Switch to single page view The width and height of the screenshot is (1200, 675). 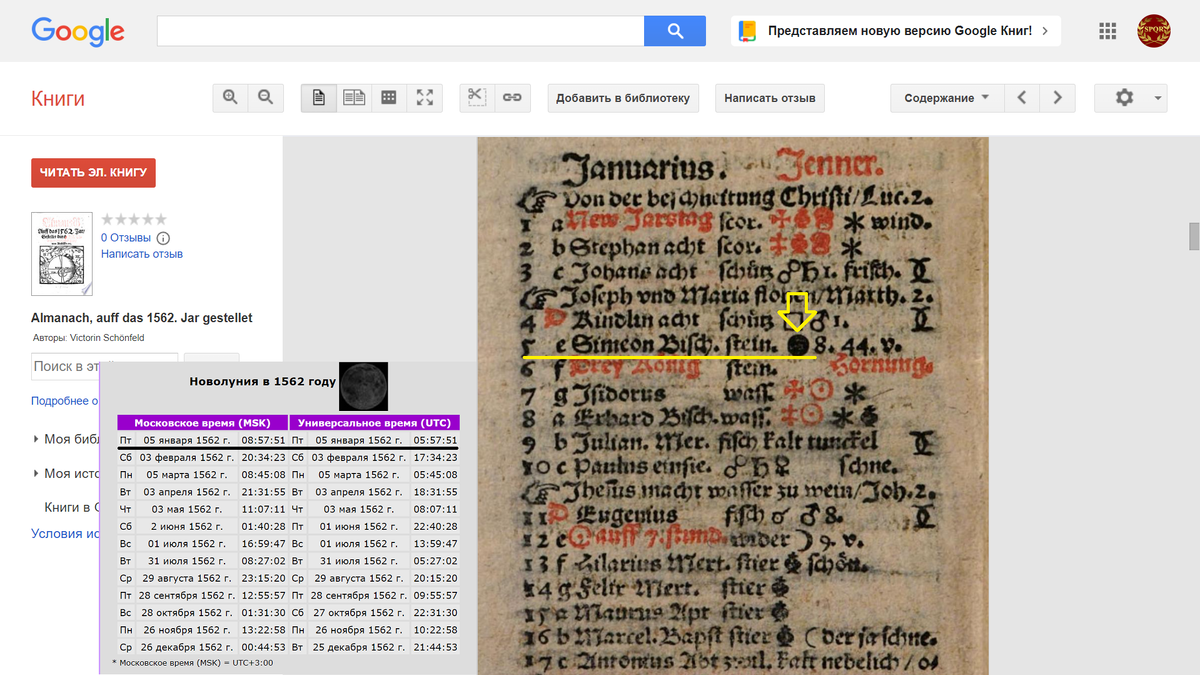pyautogui.click(x=318, y=97)
